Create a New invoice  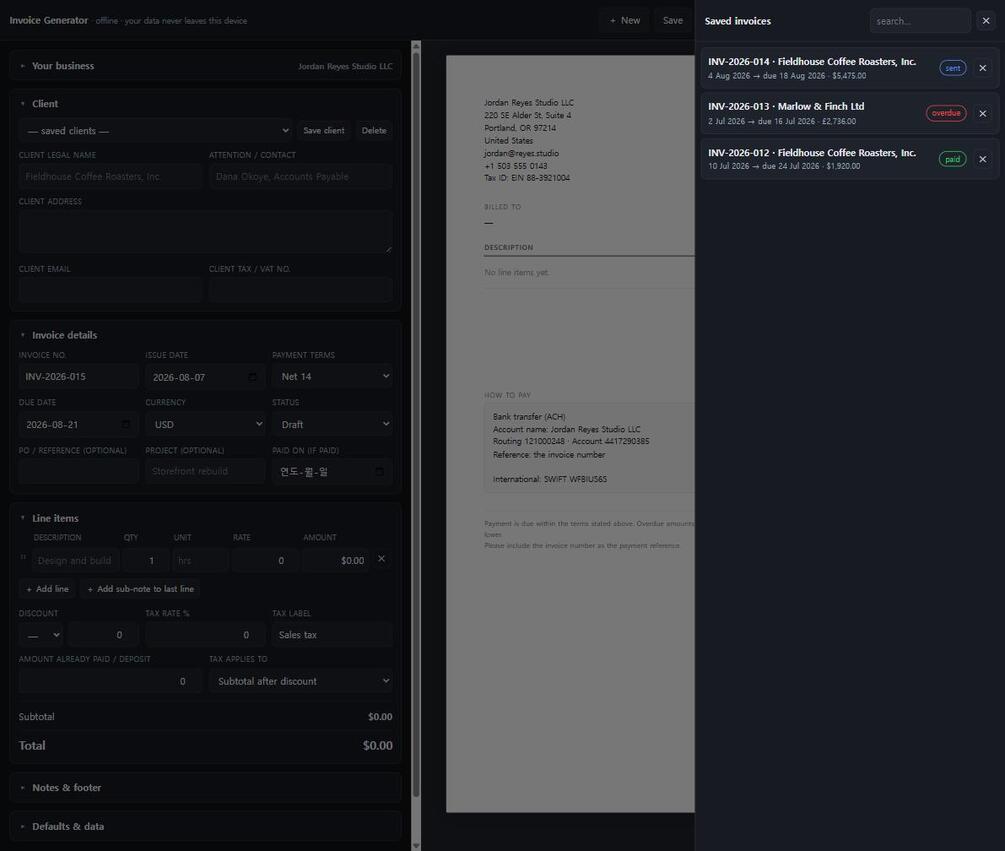tap(624, 21)
